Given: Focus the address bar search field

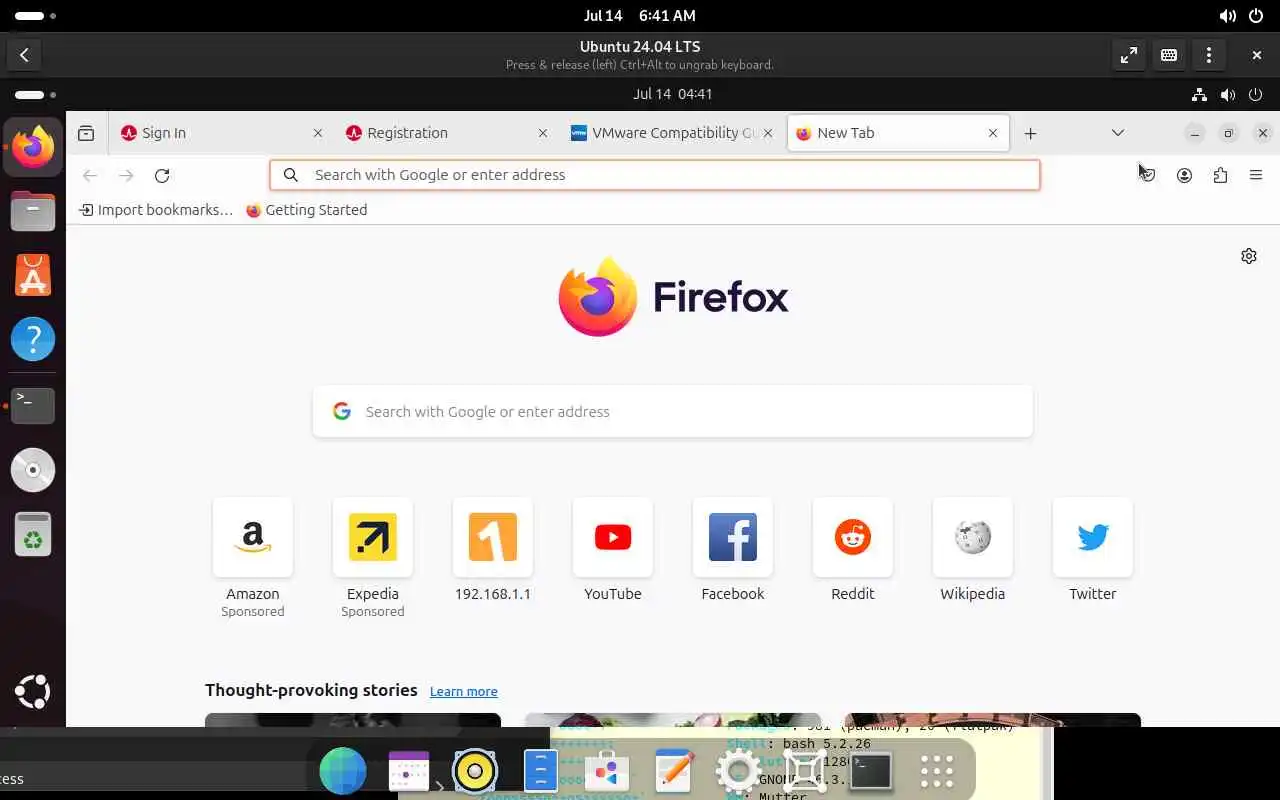Looking at the screenshot, I should click(x=655, y=175).
